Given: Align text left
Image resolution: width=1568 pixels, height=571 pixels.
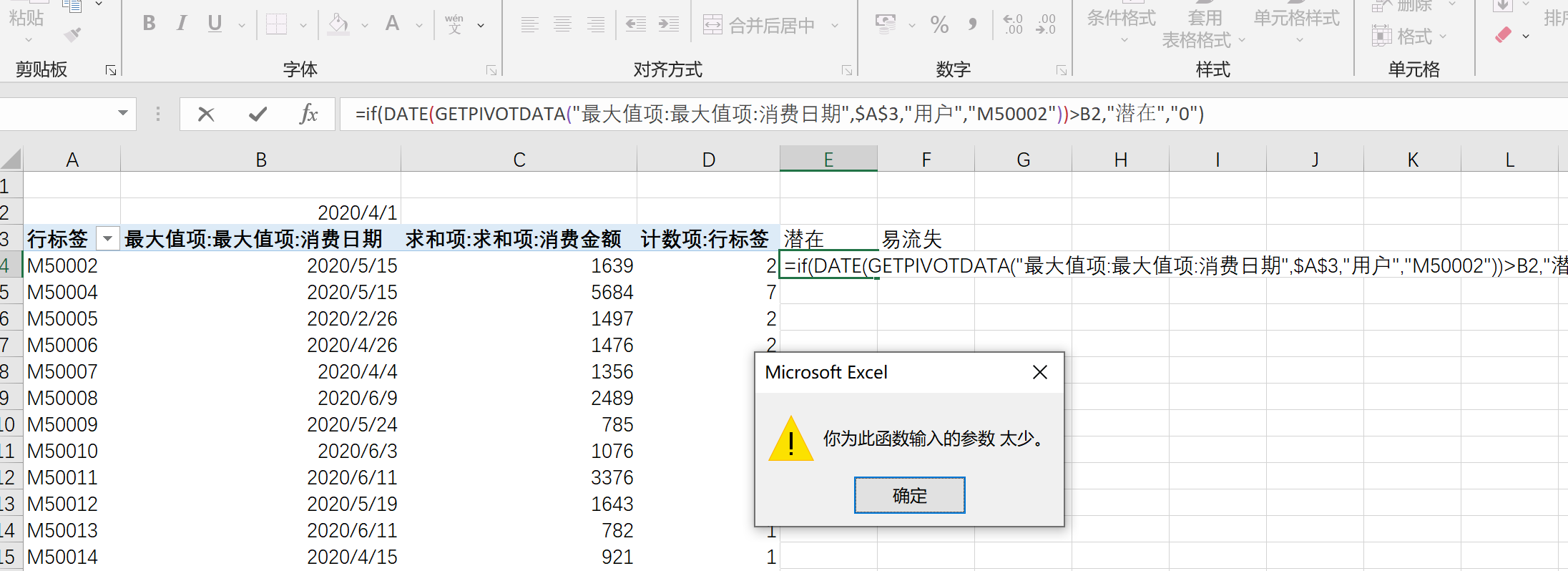Looking at the screenshot, I should 530,25.
